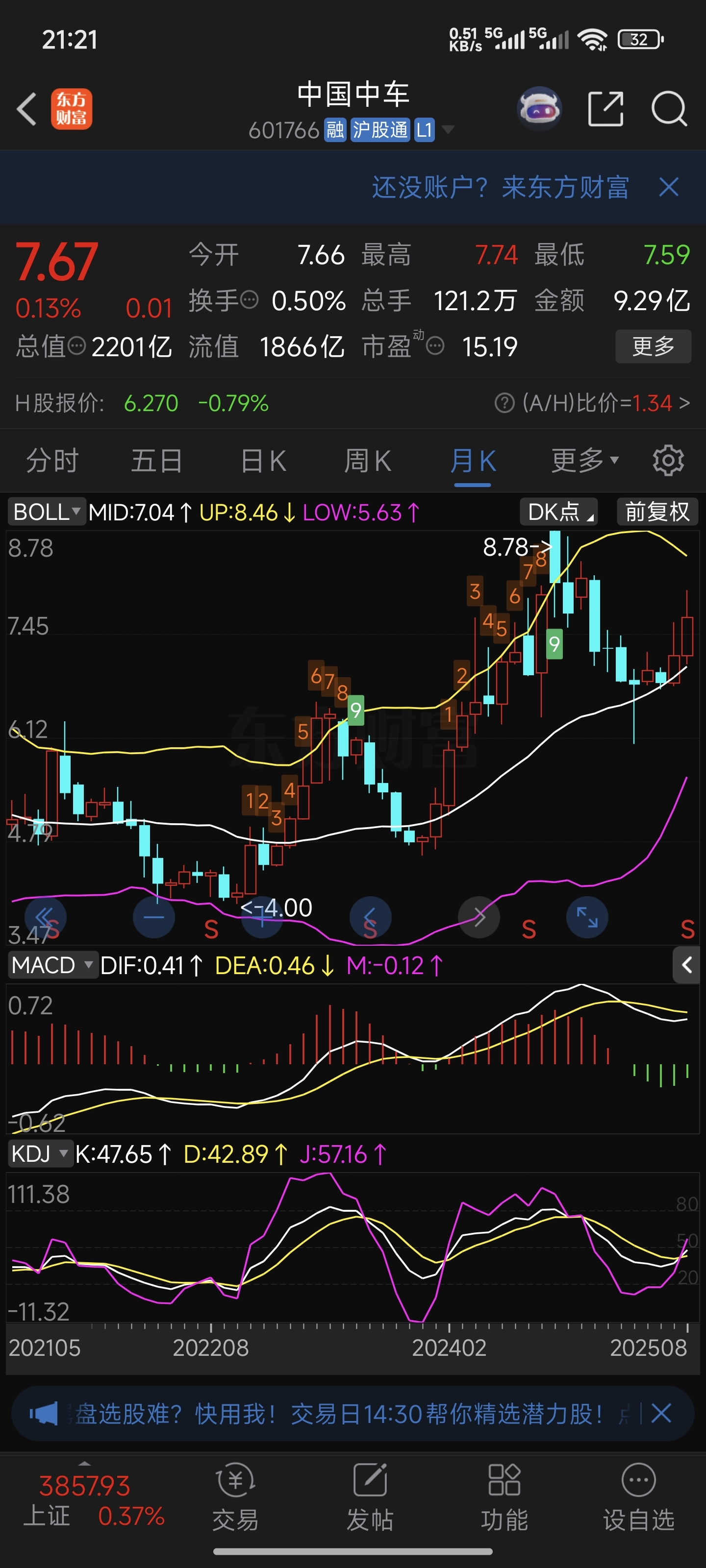
Task: Open 还没账户?来东方财富 link
Action: point(500,187)
